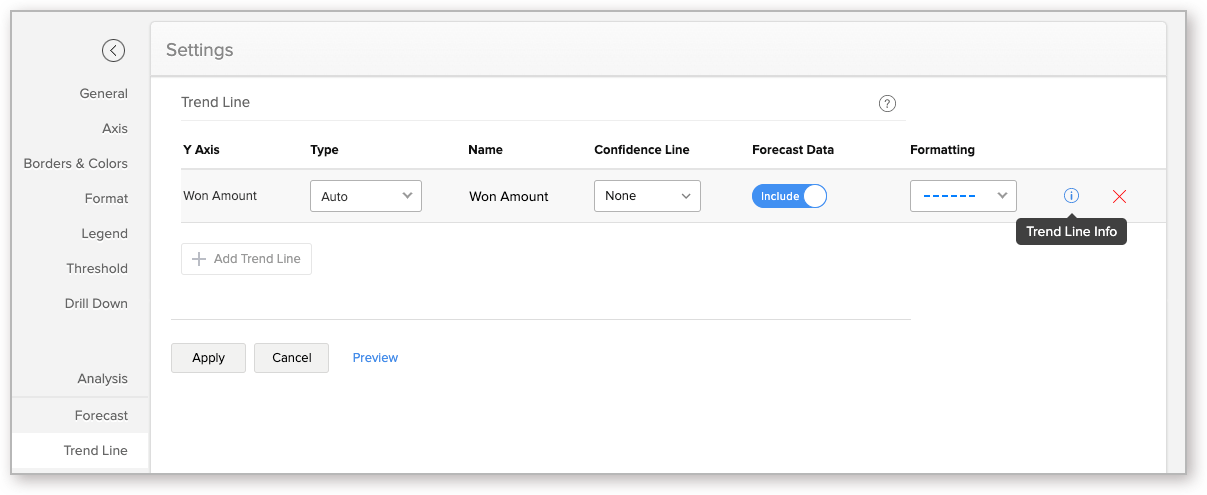The height and width of the screenshot is (495, 1207).
Task: Expand the Formatting line style dropdown
Action: 963,196
